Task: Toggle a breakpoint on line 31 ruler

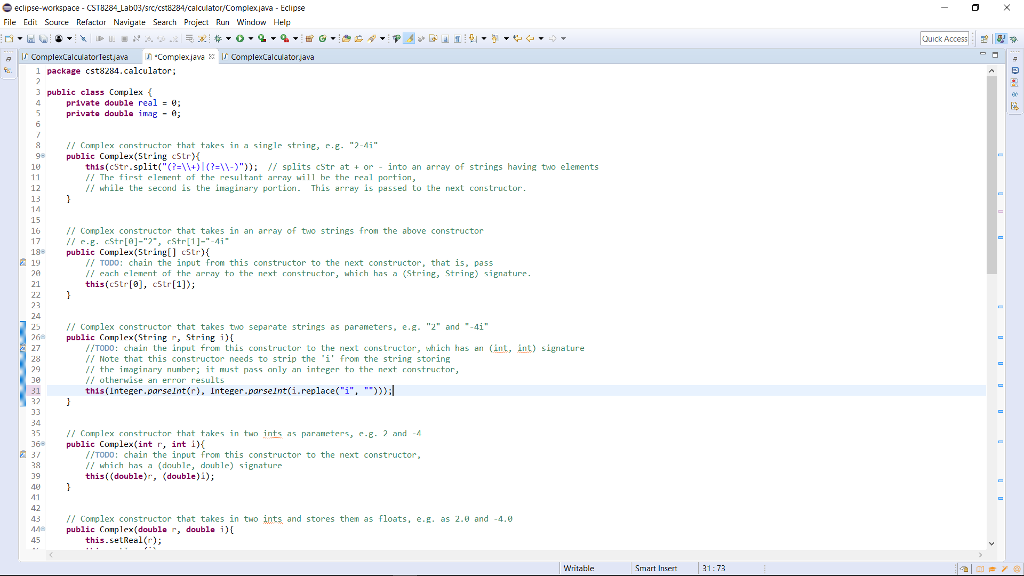Action: [22, 390]
